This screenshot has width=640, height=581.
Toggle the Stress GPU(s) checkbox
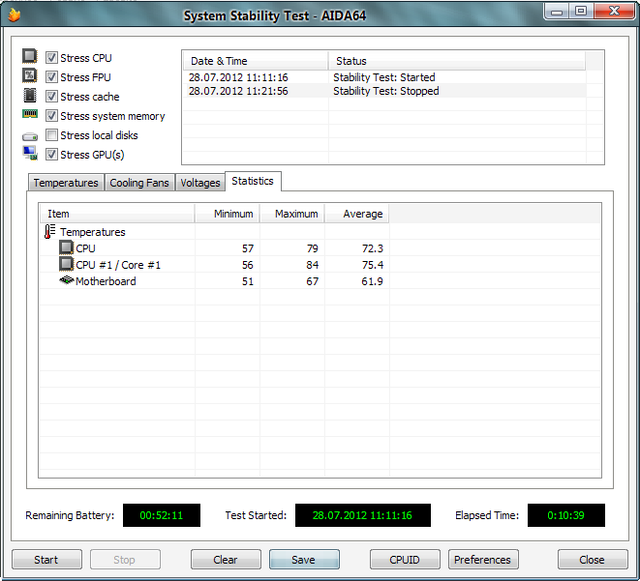tap(51, 155)
